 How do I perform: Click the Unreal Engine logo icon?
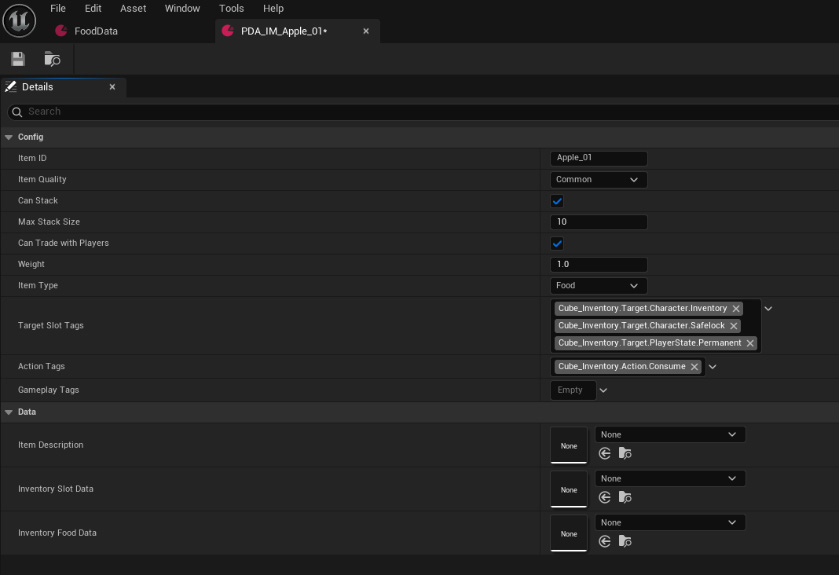(19, 20)
